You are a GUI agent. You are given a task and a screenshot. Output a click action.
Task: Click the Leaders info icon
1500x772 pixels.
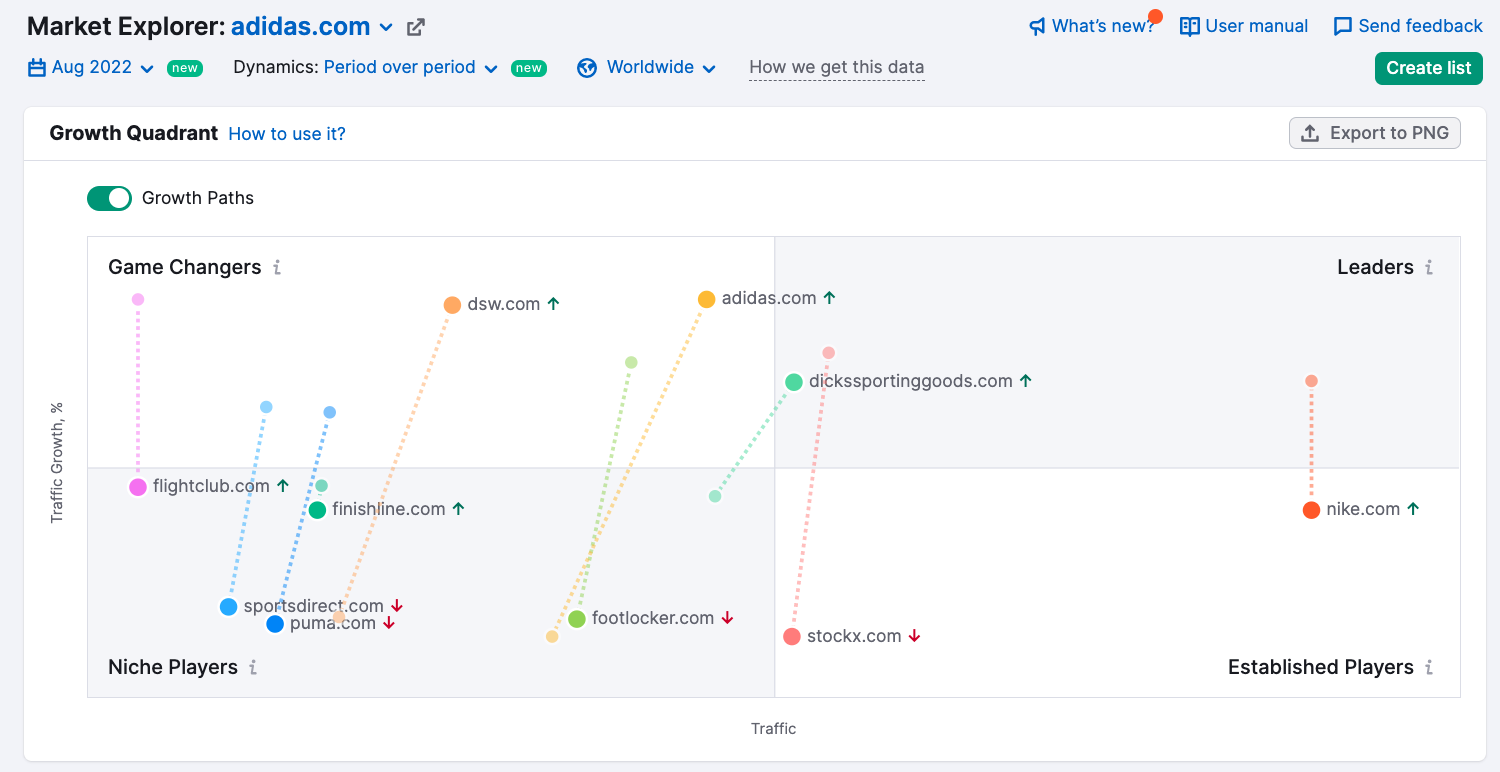[1429, 268]
